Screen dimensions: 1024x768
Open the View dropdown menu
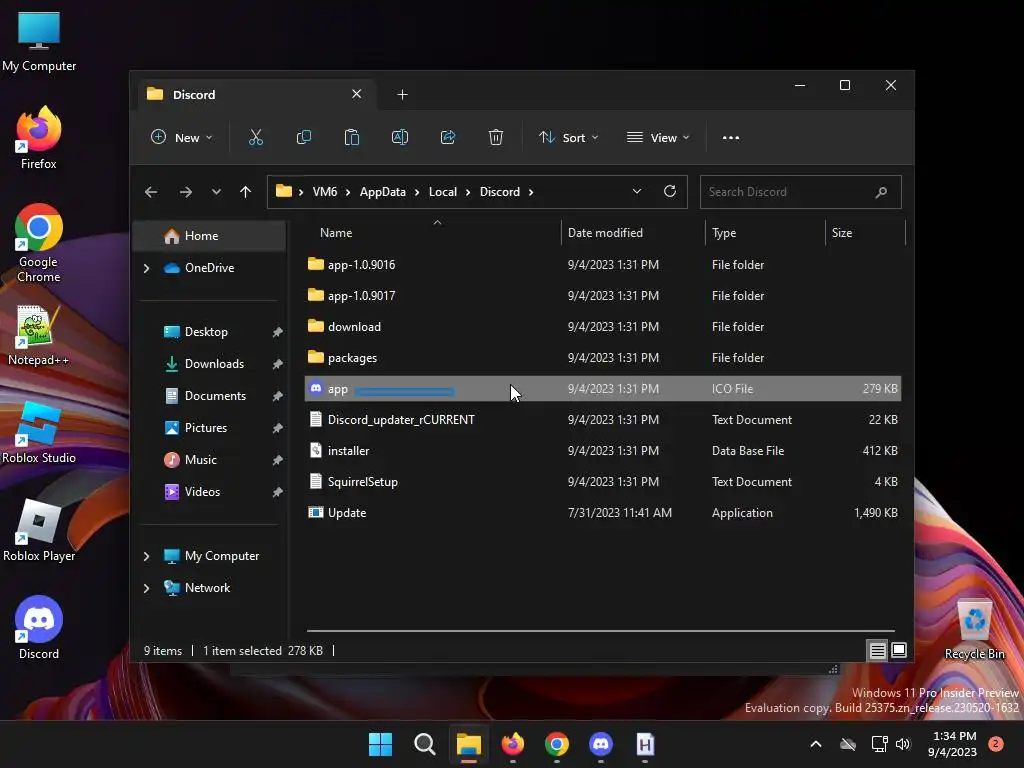pyautogui.click(x=658, y=138)
